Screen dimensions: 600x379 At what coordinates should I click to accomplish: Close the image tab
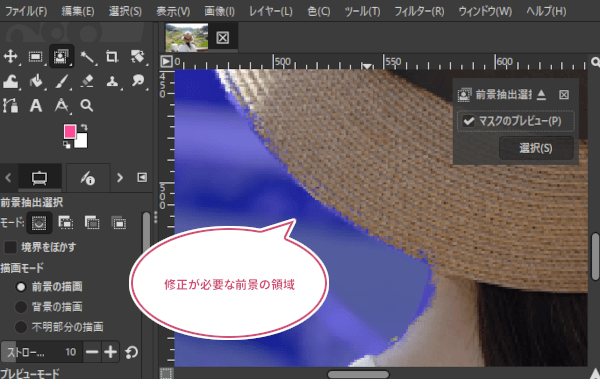click(223, 38)
